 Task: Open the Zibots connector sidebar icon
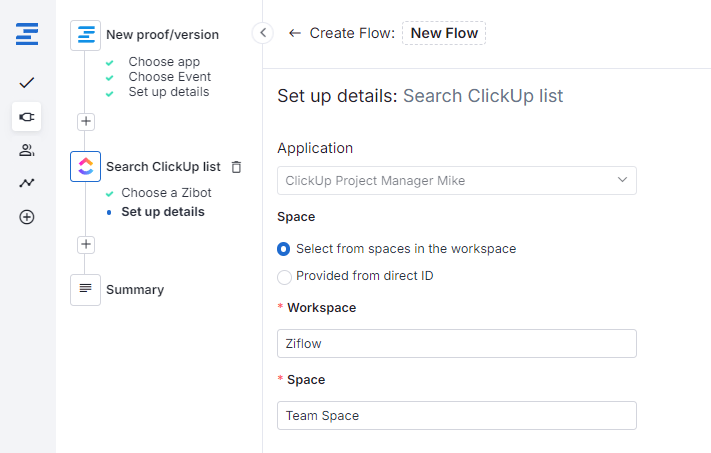pyautogui.click(x=27, y=117)
